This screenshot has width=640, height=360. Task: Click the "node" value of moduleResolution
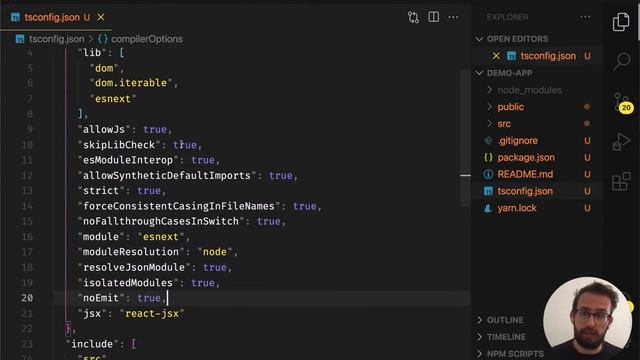(215, 252)
